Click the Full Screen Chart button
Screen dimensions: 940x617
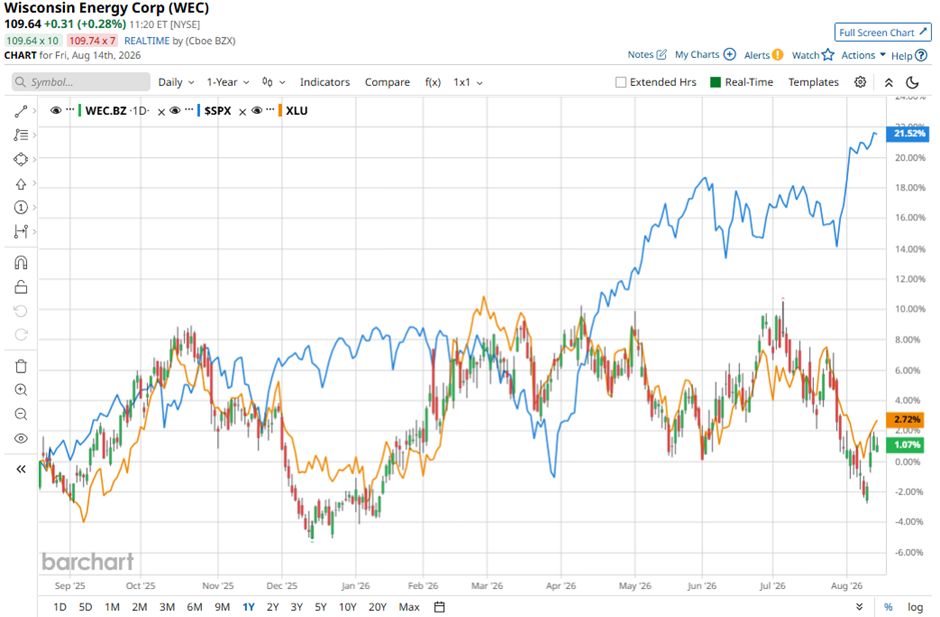click(882, 32)
